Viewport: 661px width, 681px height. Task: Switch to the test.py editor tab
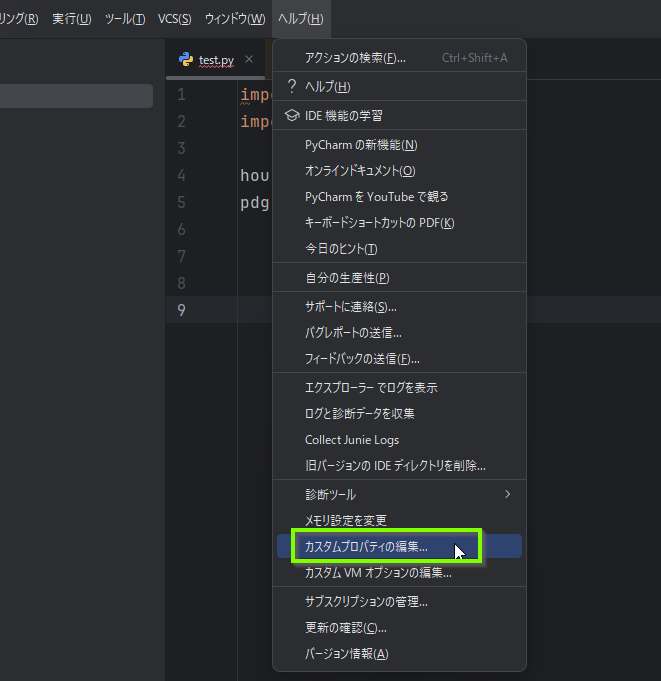216,60
